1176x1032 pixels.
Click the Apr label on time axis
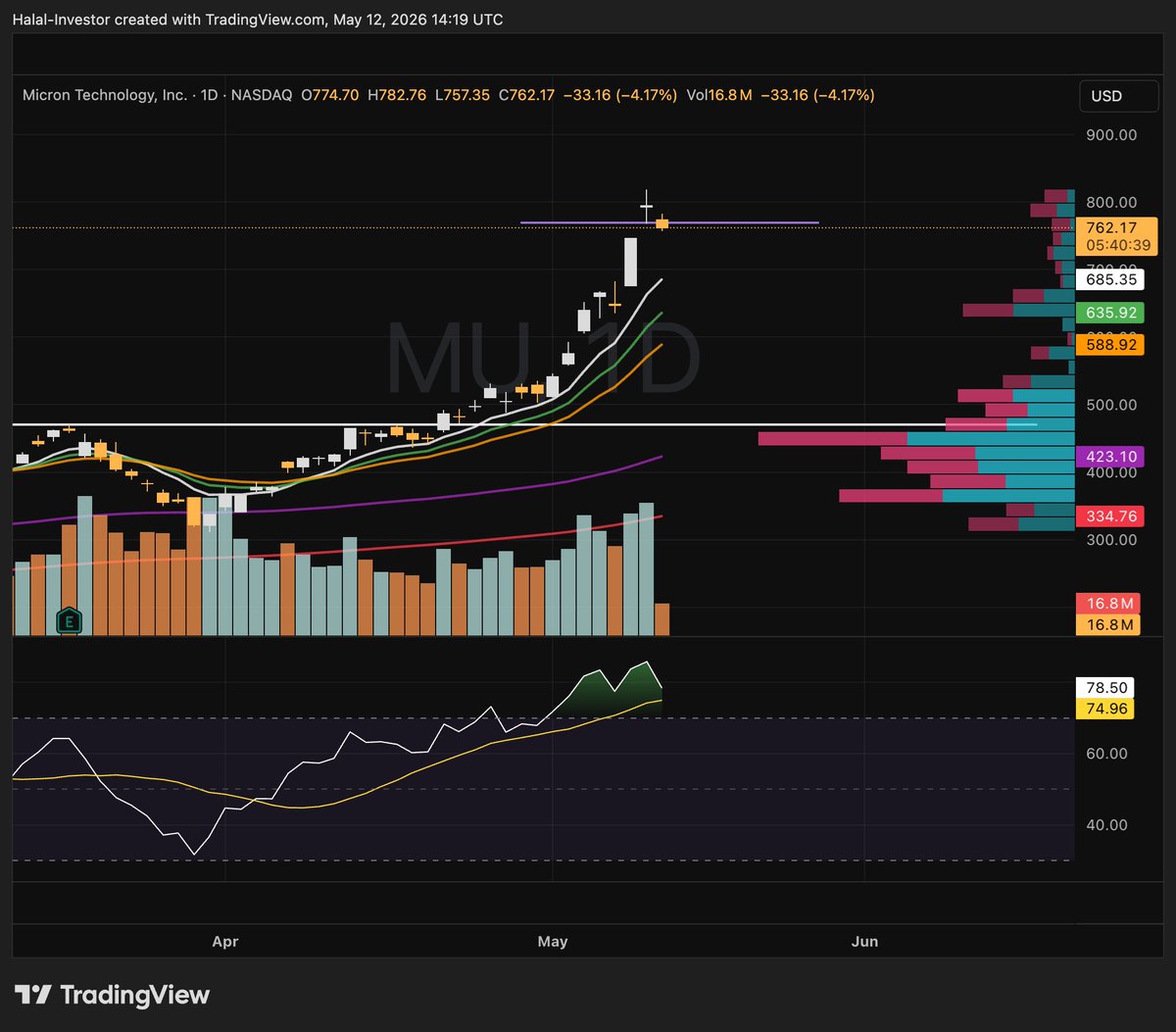tap(225, 941)
